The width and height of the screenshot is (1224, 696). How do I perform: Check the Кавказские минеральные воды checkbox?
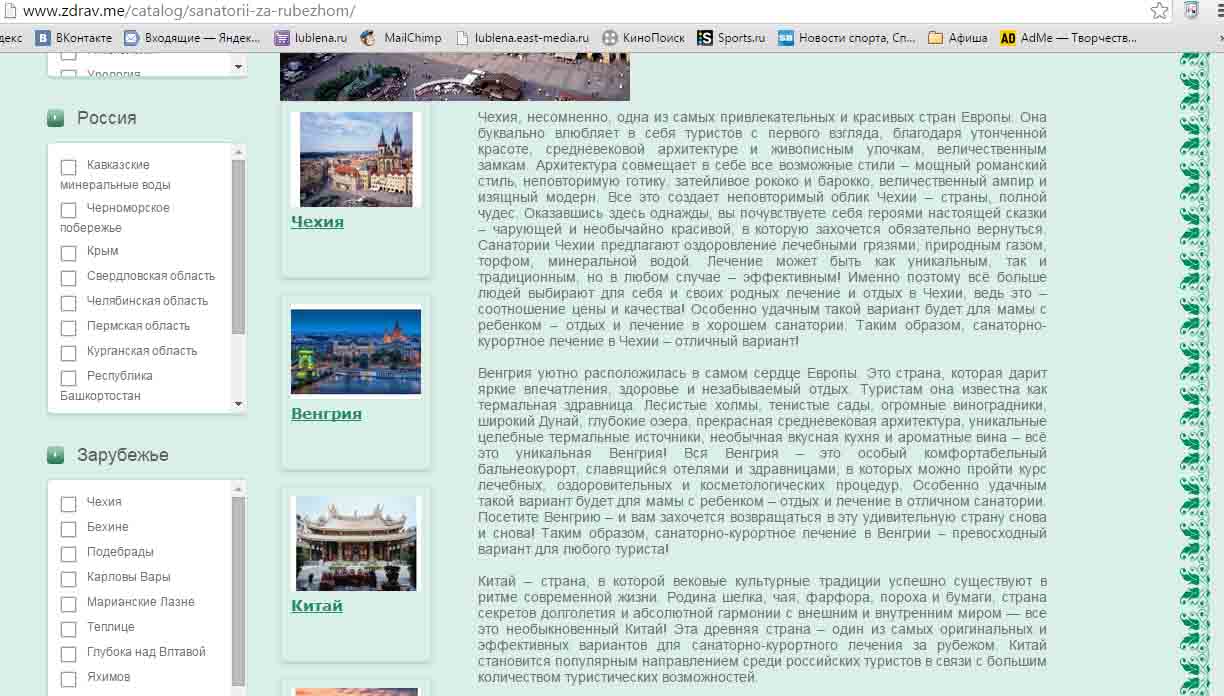coord(68,167)
